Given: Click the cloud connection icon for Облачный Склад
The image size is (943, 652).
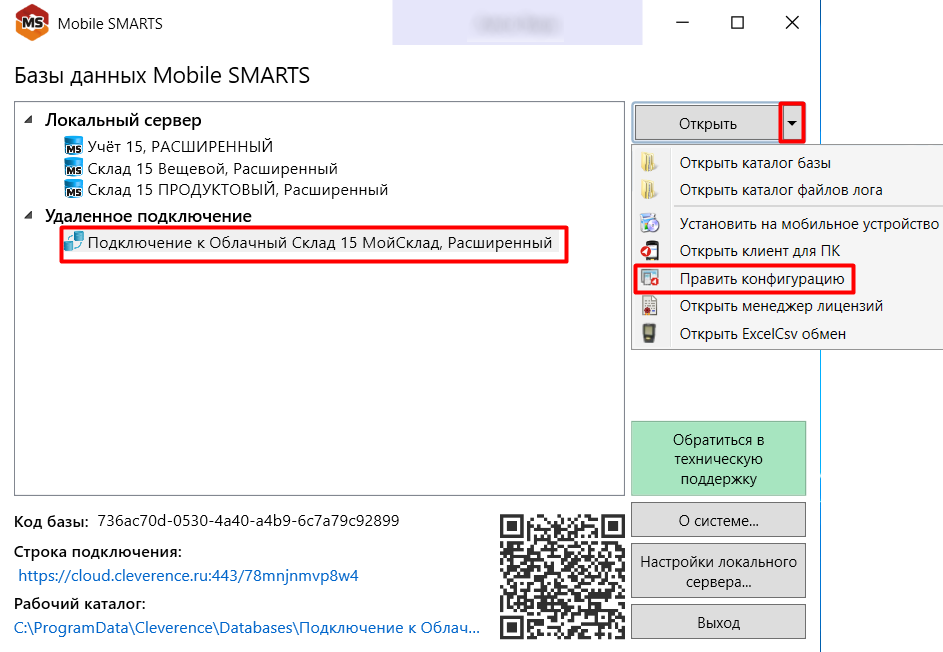Looking at the screenshot, I should [x=73, y=242].
